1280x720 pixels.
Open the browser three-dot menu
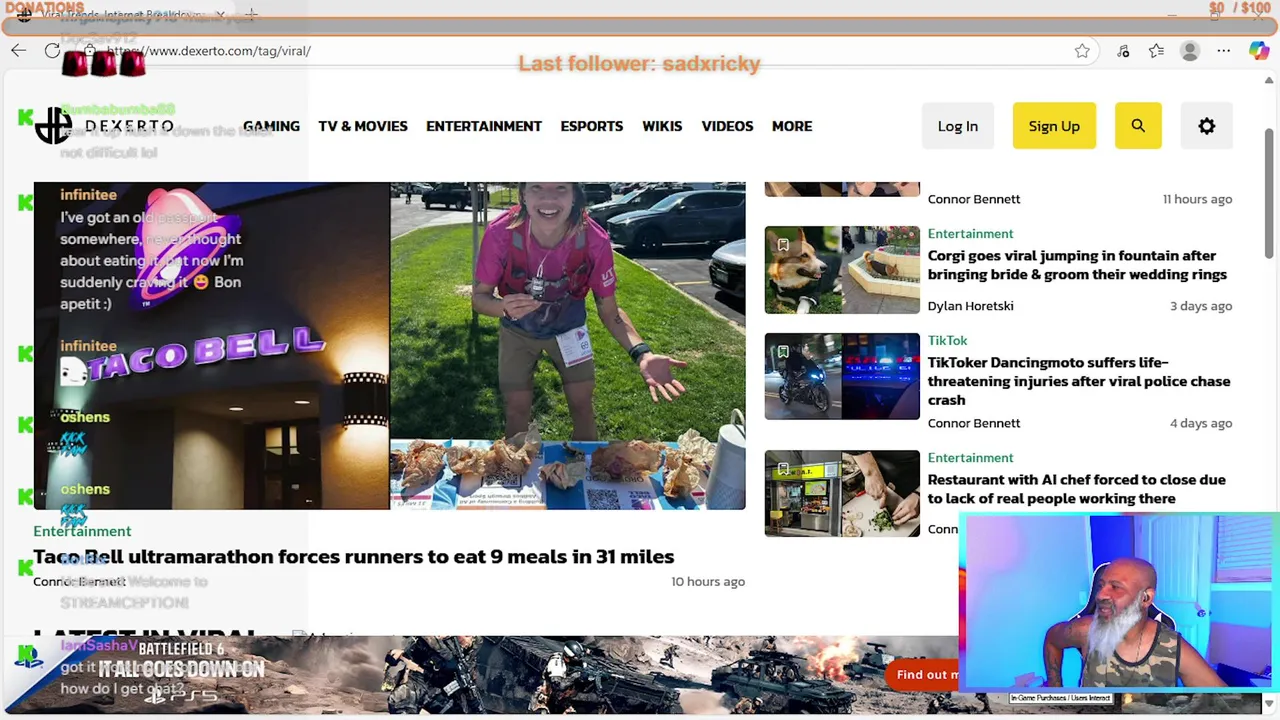1223,51
